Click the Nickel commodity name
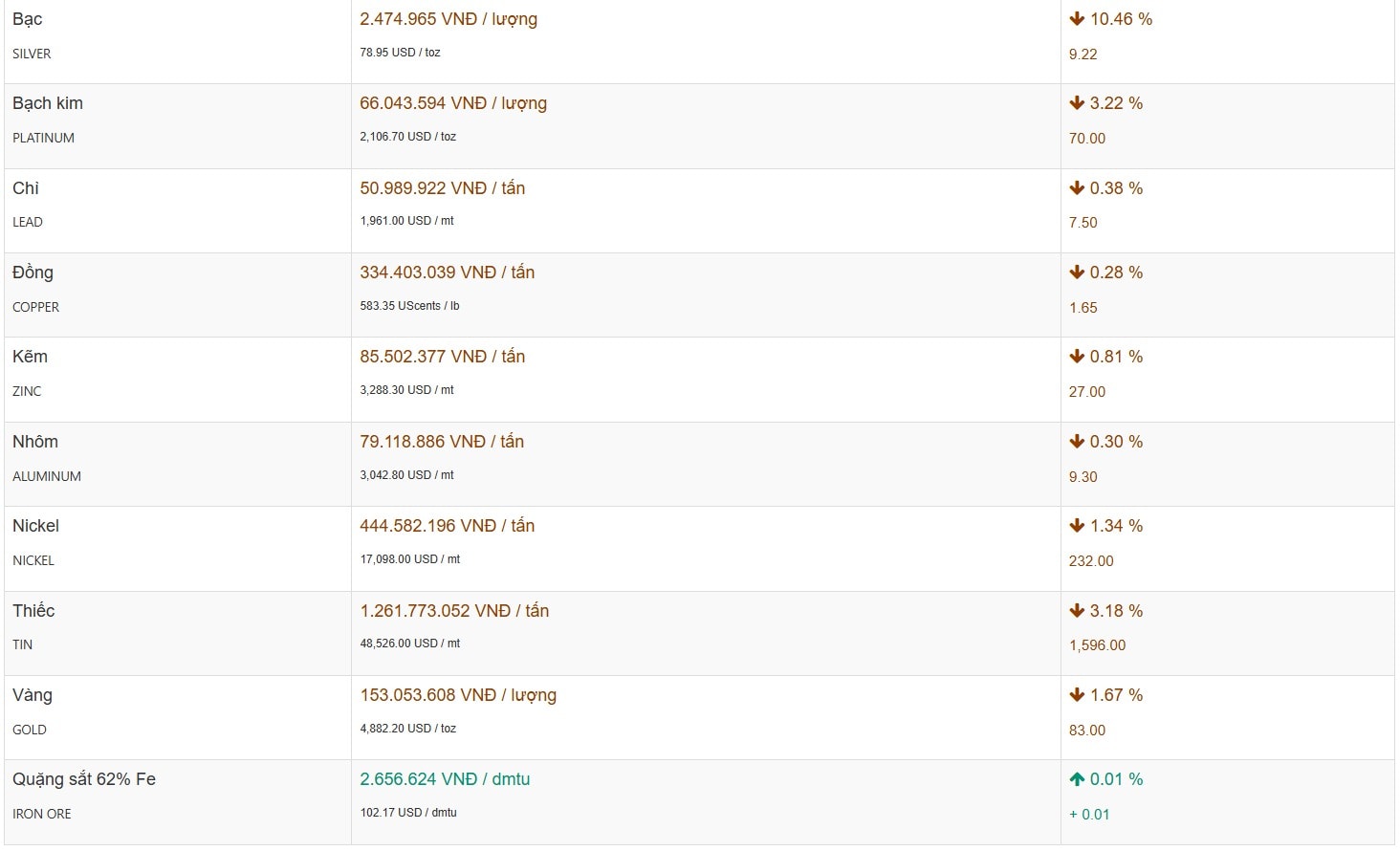Image resolution: width=1400 pixels, height=851 pixels. pyautogui.click(x=35, y=526)
